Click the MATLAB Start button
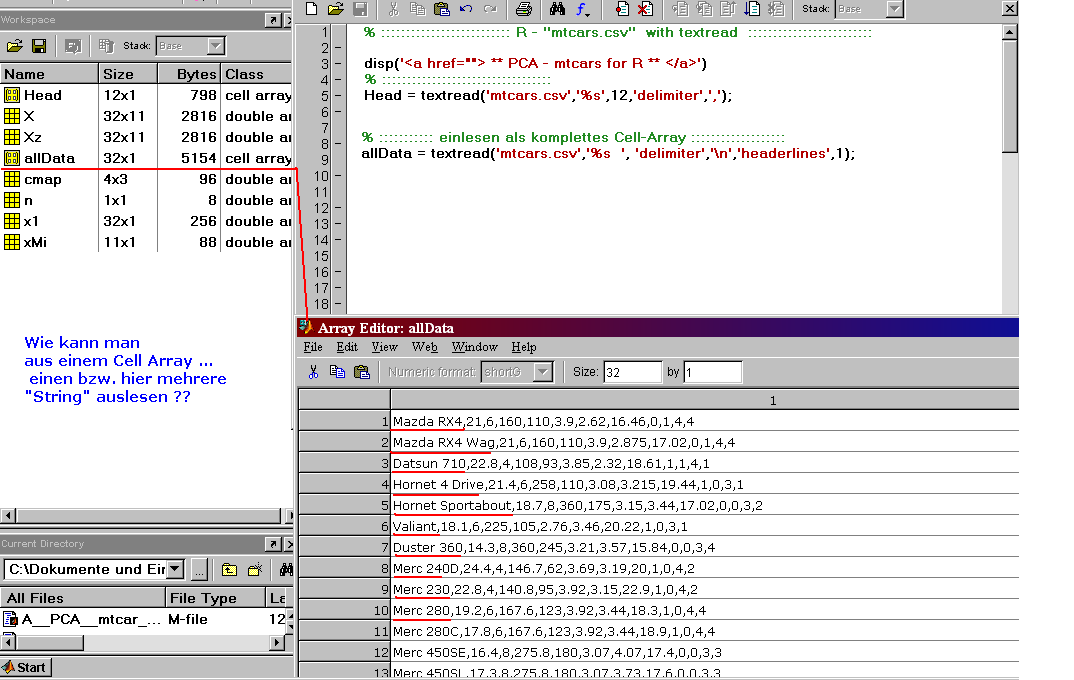Screen dimensions: 1074x680 [x=26, y=667]
